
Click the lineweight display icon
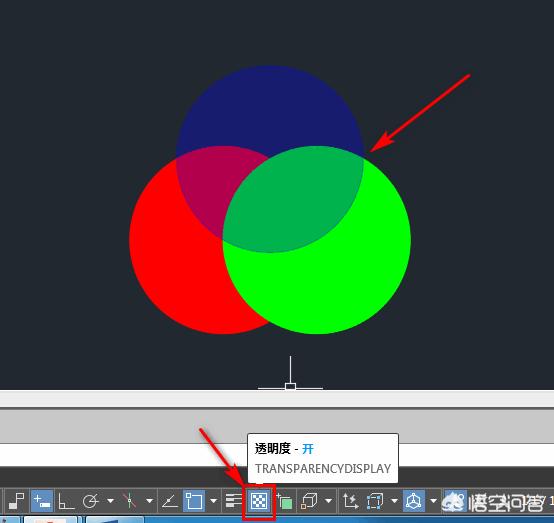click(x=233, y=501)
